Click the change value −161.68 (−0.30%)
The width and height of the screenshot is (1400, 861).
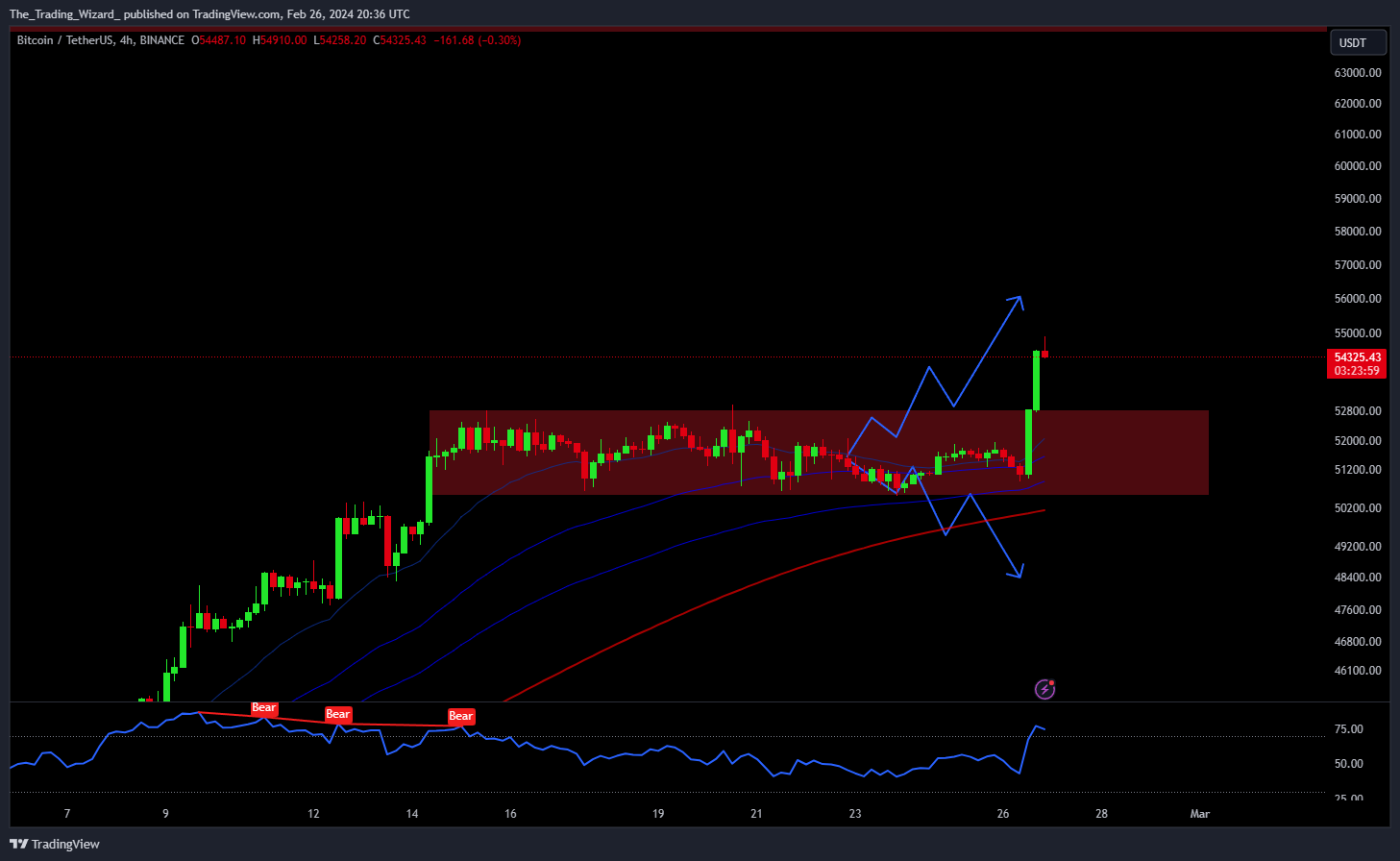click(x=478, y=40)
